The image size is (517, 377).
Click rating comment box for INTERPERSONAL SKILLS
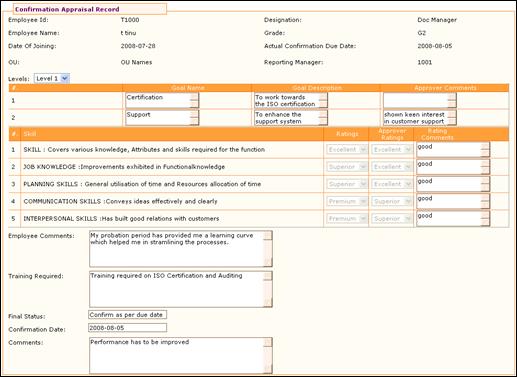coord(453,219)
